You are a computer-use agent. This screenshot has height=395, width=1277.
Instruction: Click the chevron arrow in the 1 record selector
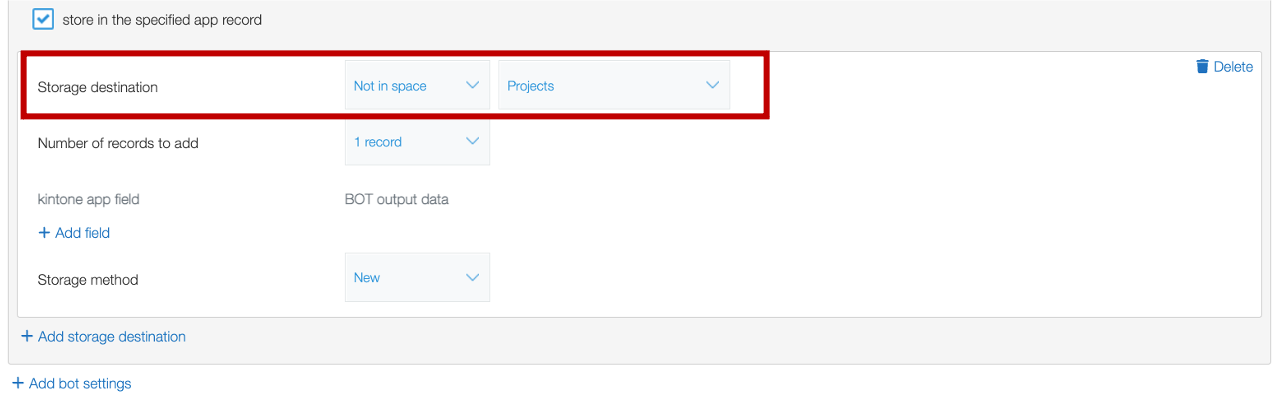[x=473, y=141]
